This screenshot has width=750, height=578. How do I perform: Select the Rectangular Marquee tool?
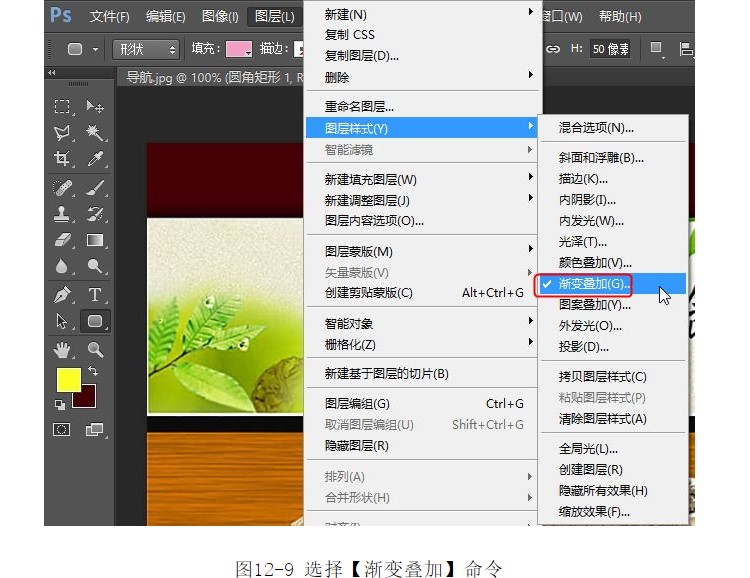[62, 107]
